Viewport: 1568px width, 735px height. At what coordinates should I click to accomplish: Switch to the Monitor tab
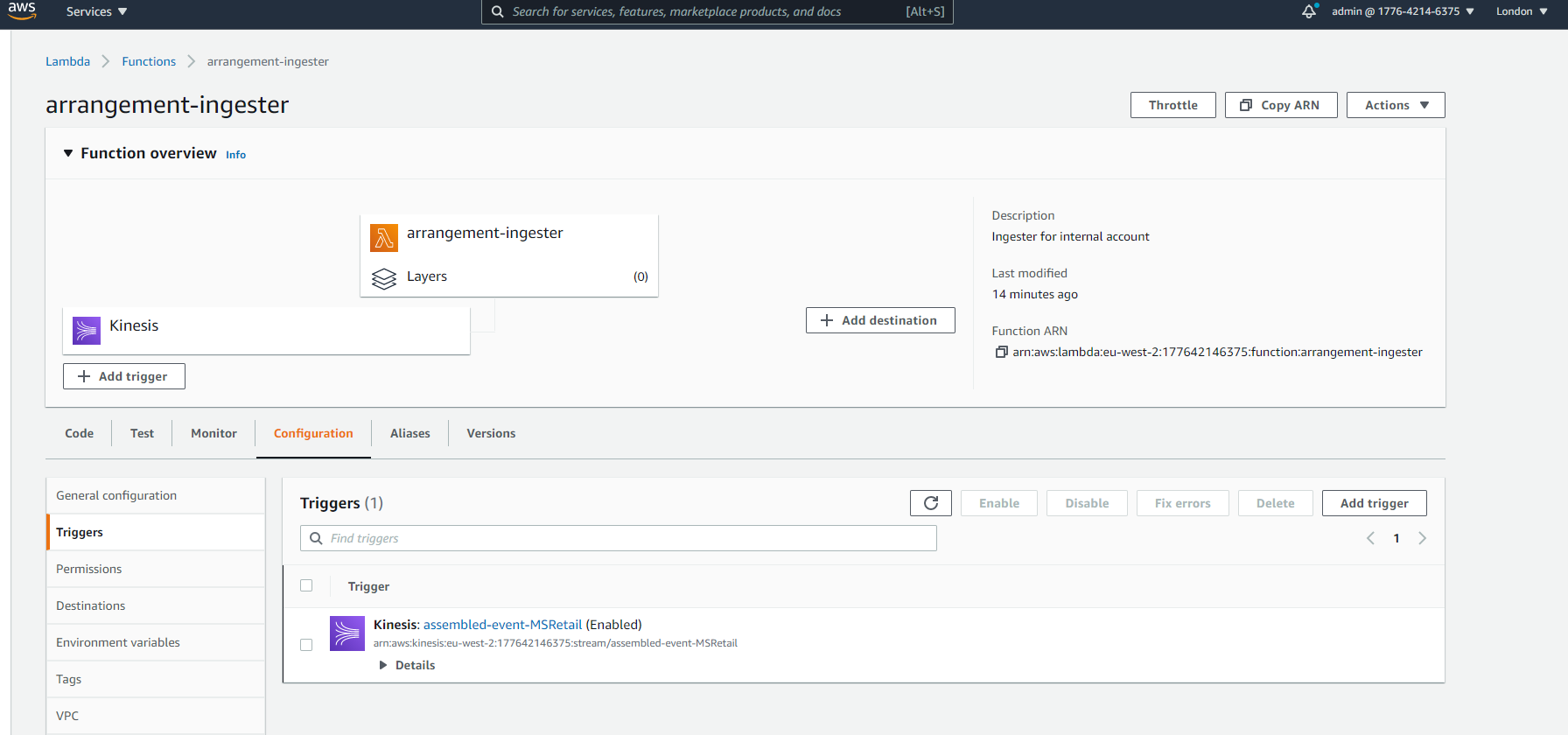point(213,433)
